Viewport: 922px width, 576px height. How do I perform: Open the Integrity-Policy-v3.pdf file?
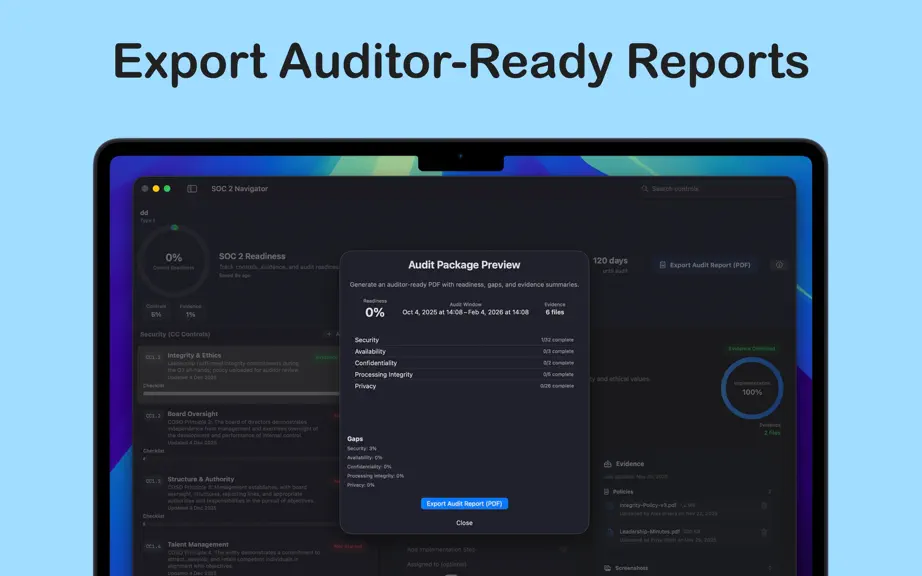647,505
